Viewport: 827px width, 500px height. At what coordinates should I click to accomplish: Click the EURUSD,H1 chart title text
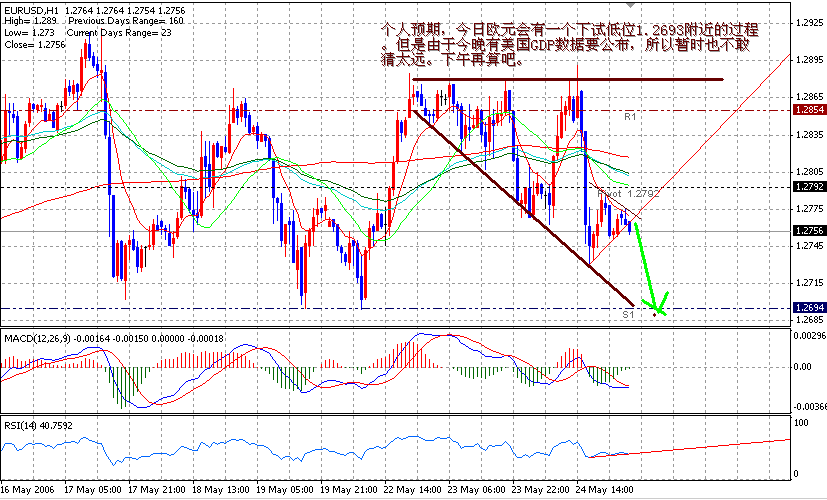(x=32, y=10)
